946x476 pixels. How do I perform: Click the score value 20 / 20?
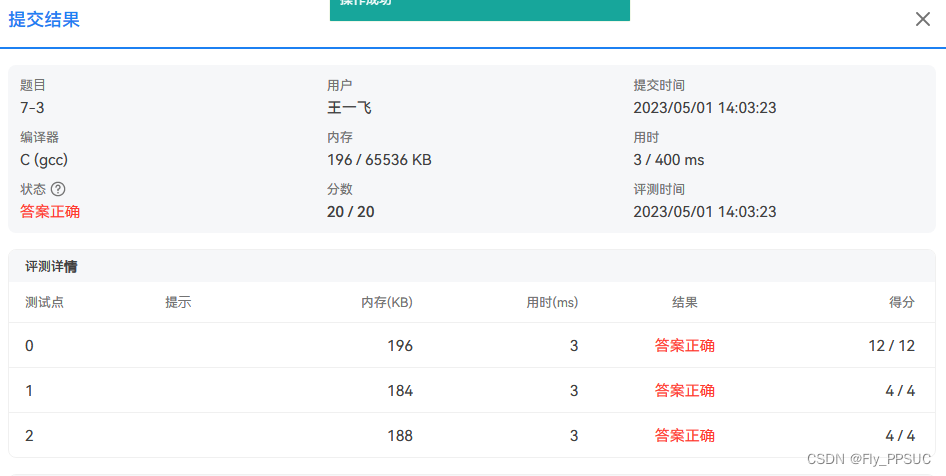(351, 212)
